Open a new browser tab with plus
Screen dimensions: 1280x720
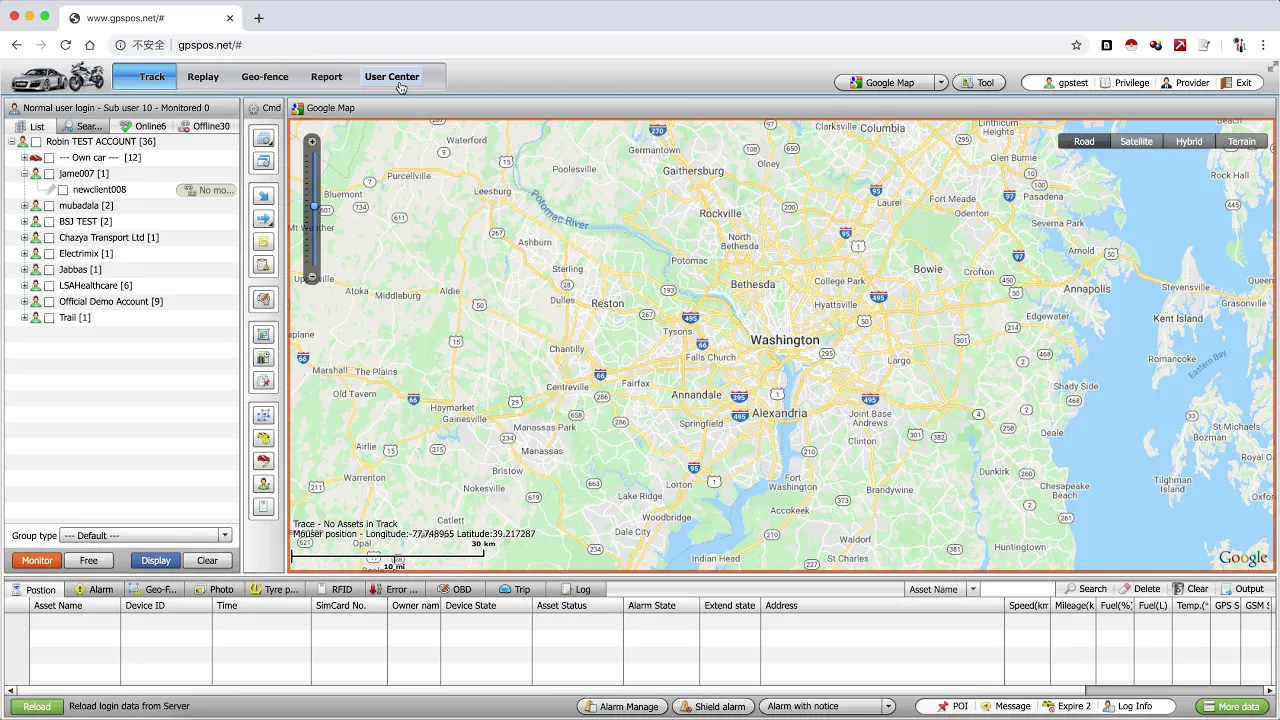259,18
